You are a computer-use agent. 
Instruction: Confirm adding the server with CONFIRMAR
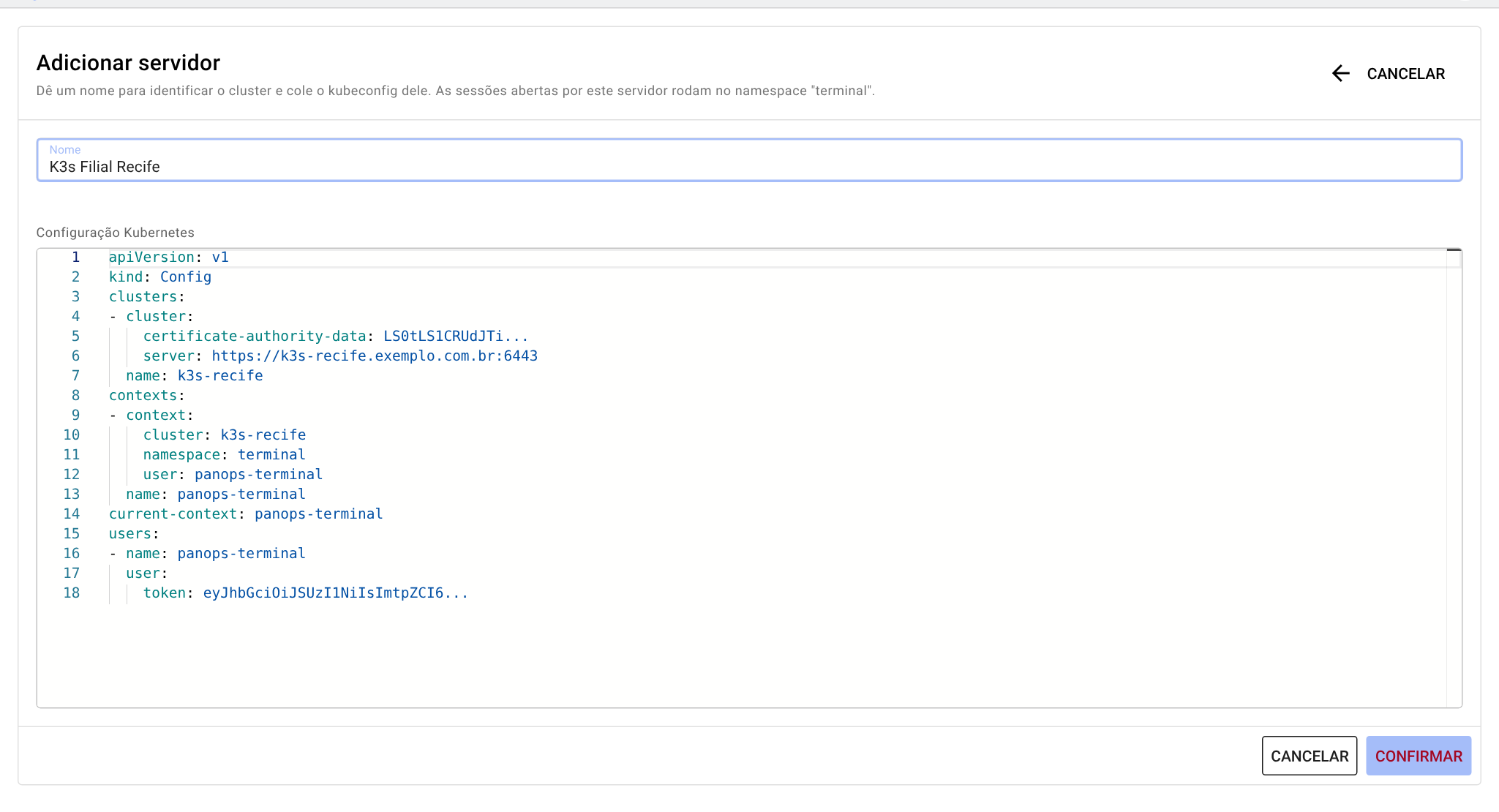point(1419,756)
